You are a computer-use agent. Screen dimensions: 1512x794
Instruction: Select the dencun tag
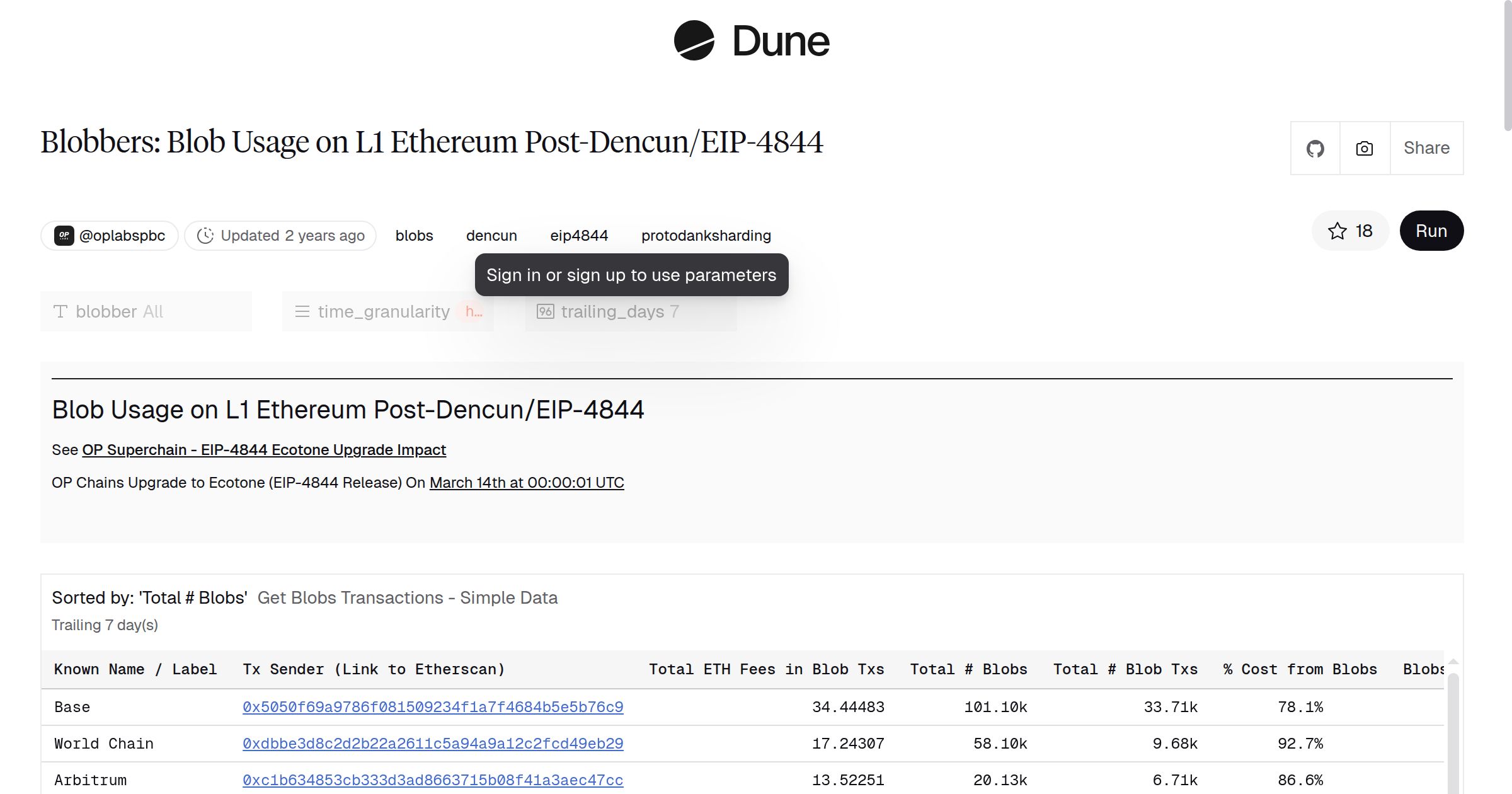(x=491, y=235)
